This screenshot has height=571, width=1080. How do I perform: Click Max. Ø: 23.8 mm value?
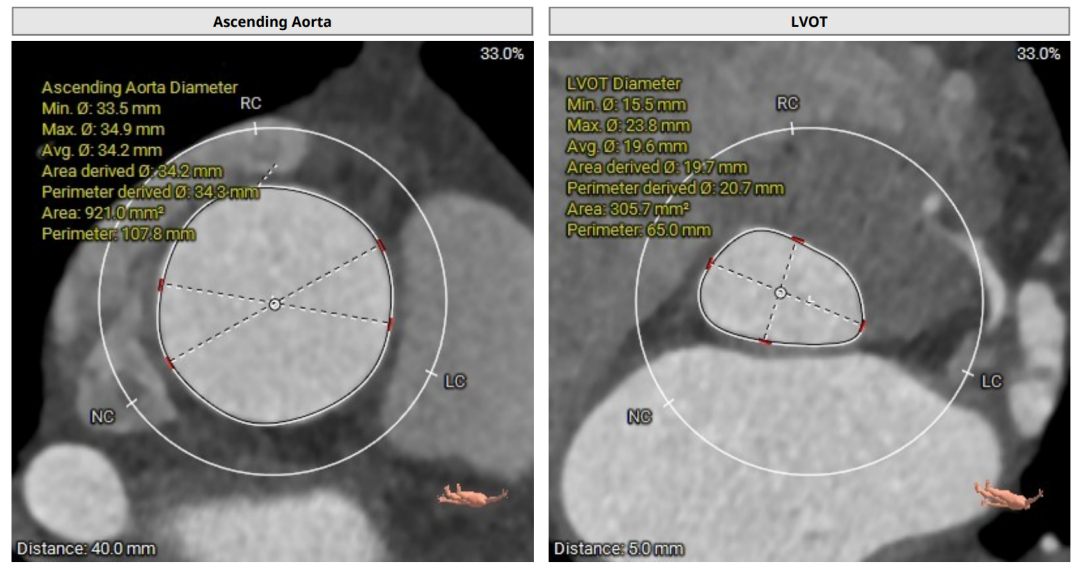coord(629,125)
